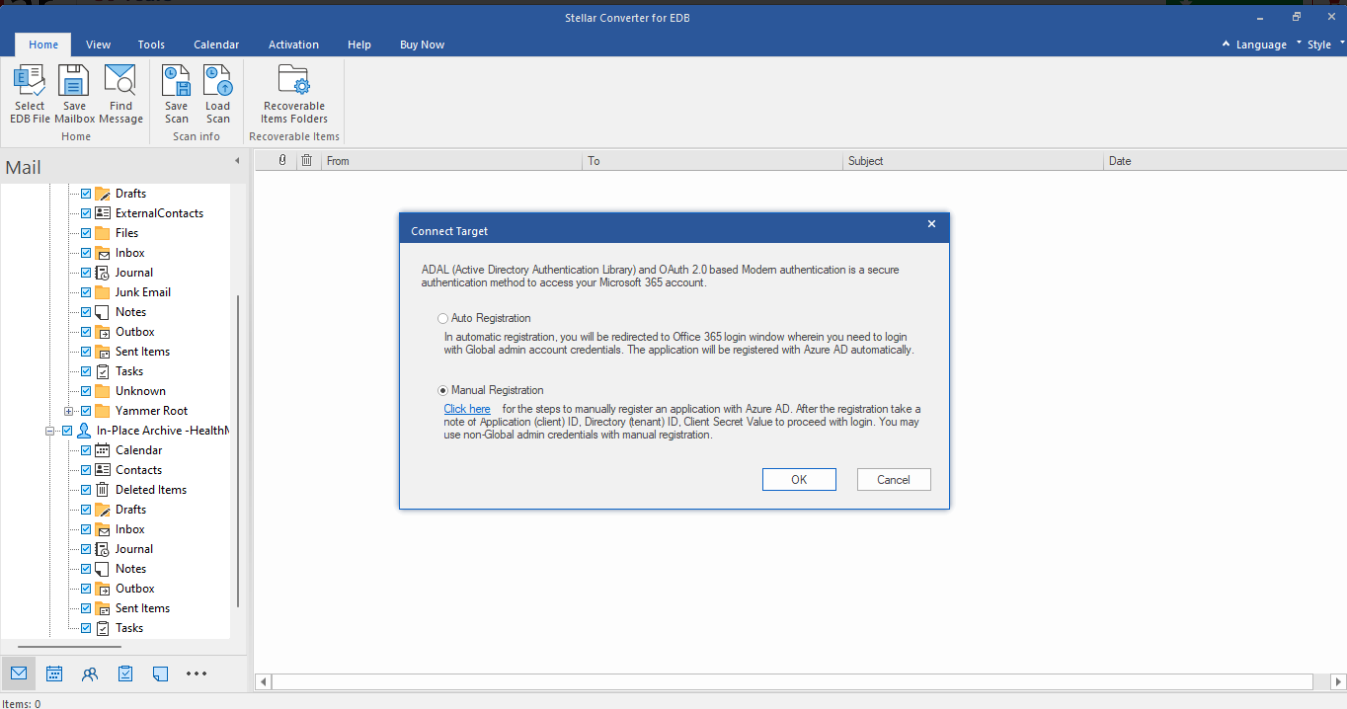Screen dimensions: 1347x709
Task: Select the Manual Registration option
Action: coord(443,390)
